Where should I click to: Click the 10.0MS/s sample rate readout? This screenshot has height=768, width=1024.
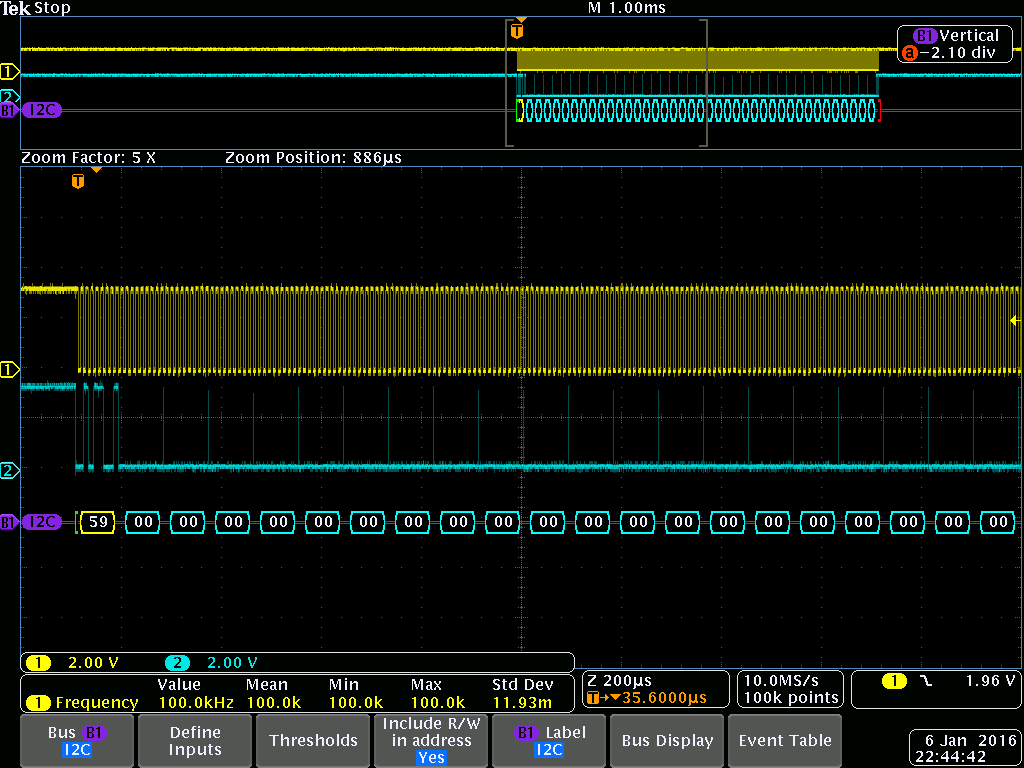(x=791, y=689)
